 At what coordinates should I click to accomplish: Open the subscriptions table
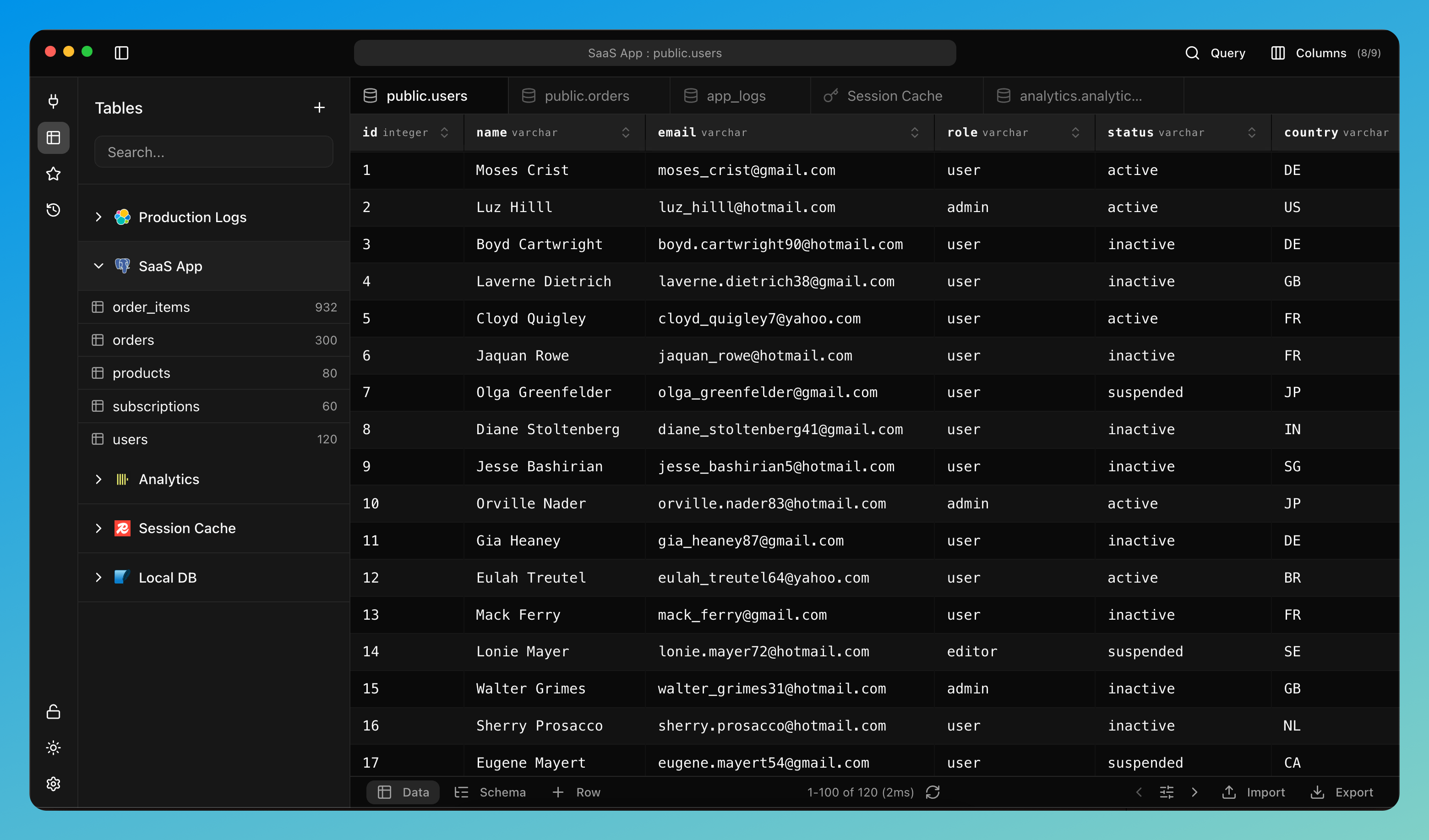214,406
